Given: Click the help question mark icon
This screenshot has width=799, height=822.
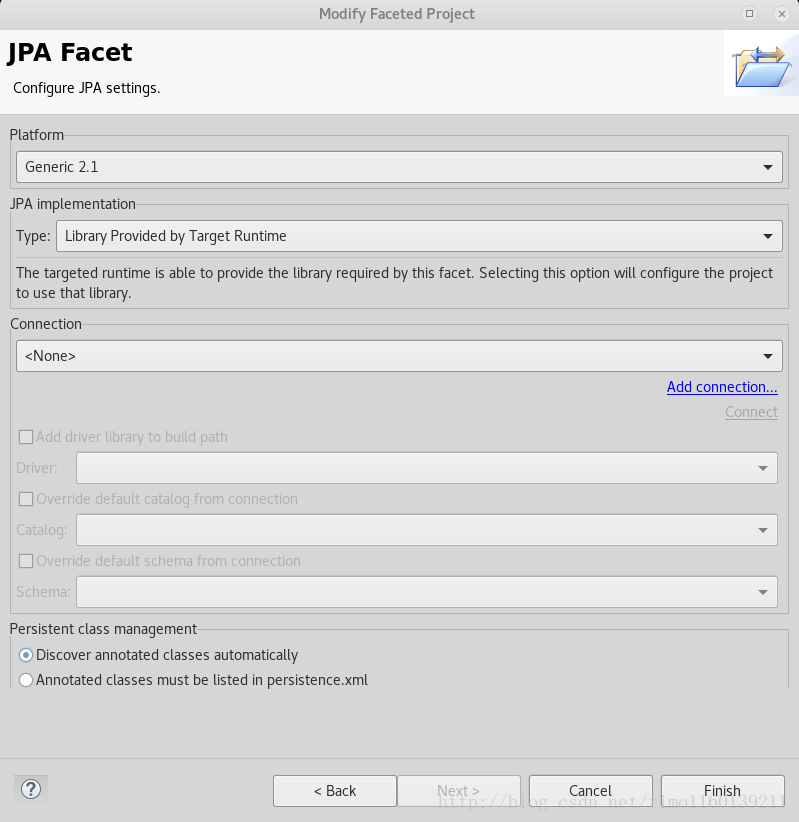Looking at the screenshot, I should coord(31,789).
